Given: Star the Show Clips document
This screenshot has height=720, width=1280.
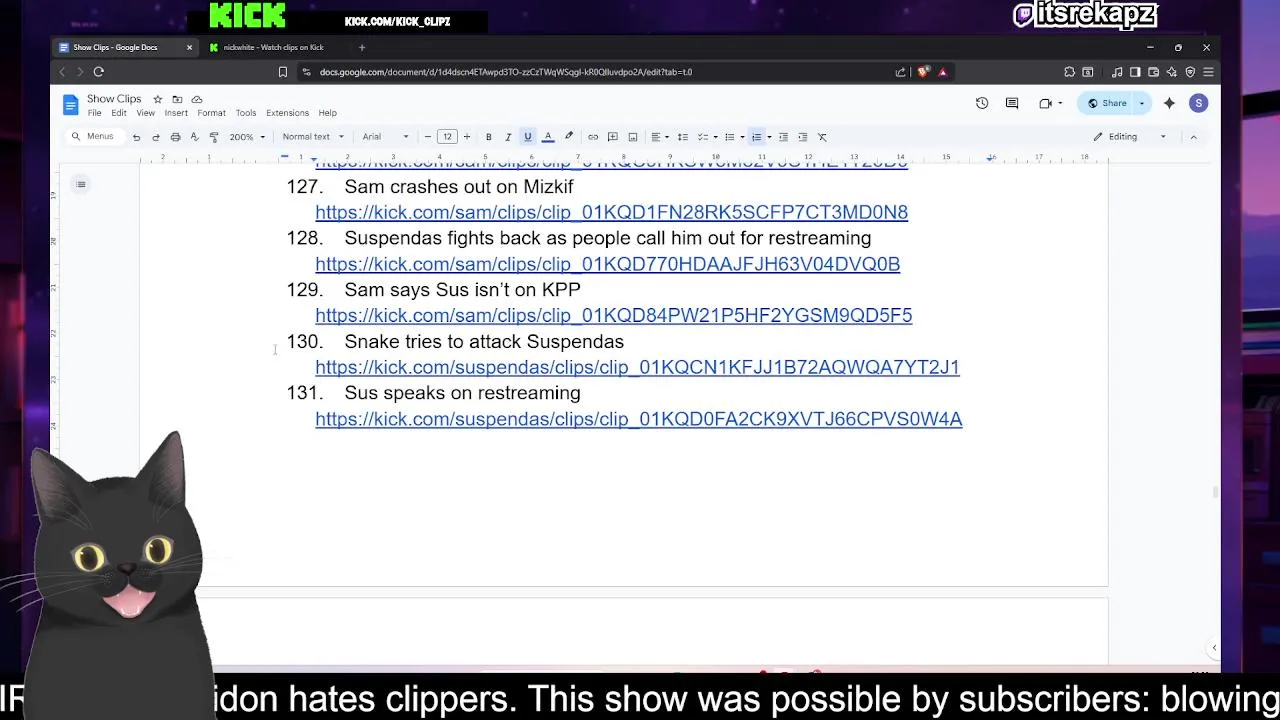Looking at the screenshot, I should click(x=157, y=99).
